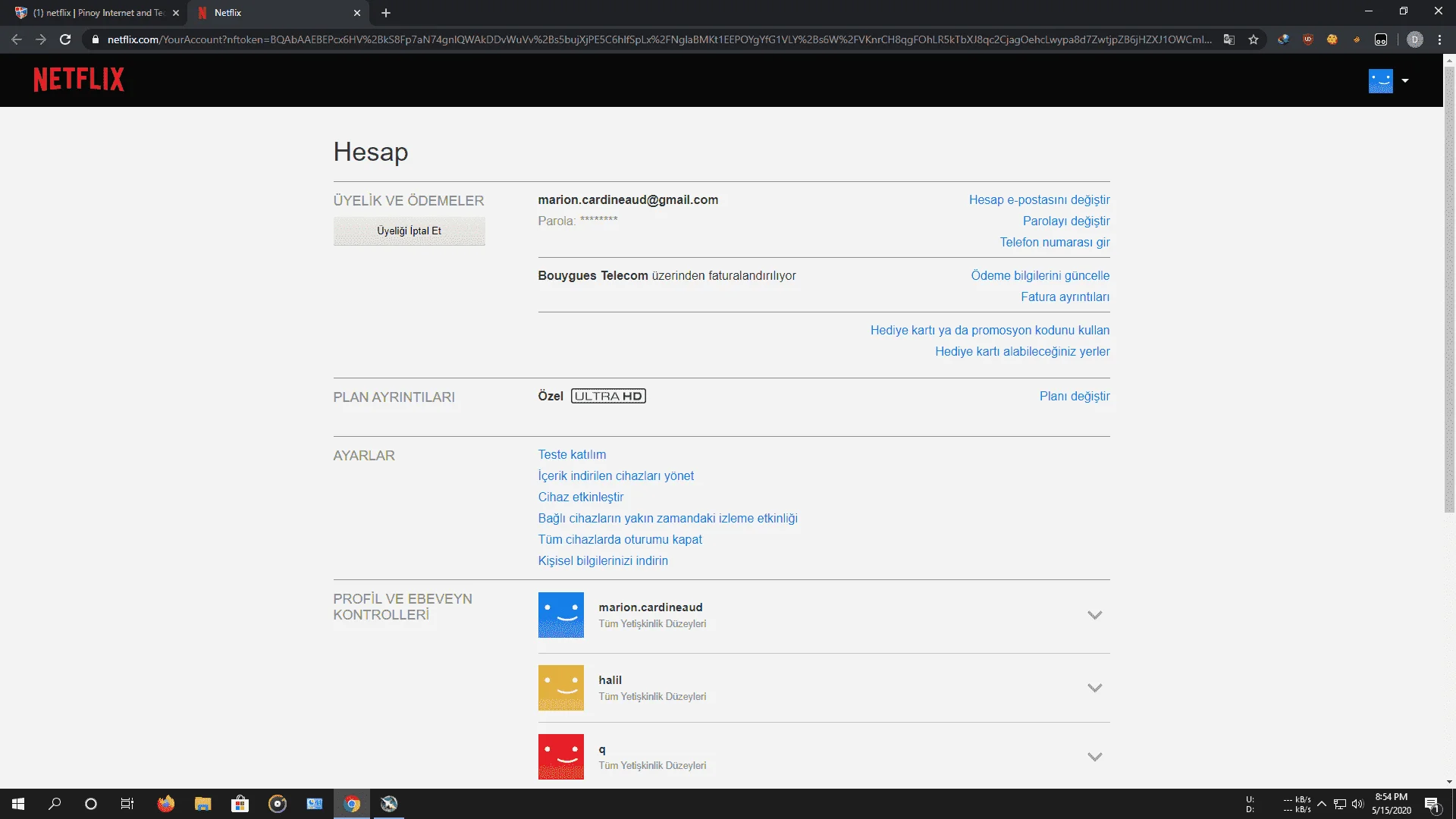Select the Netflix browser tab
1456x819 pixels.
(x=278, y=13)
